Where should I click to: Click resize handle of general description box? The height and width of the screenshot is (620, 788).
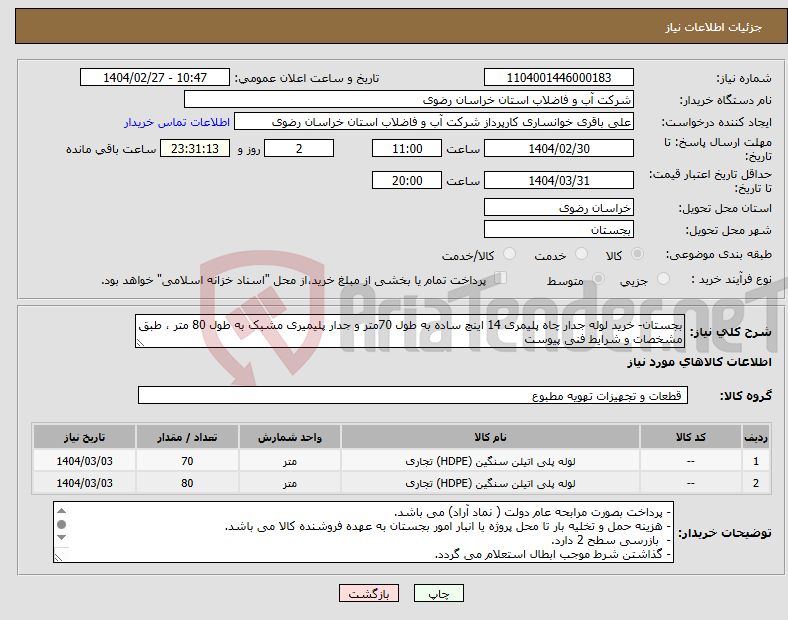tap(140, 343)
